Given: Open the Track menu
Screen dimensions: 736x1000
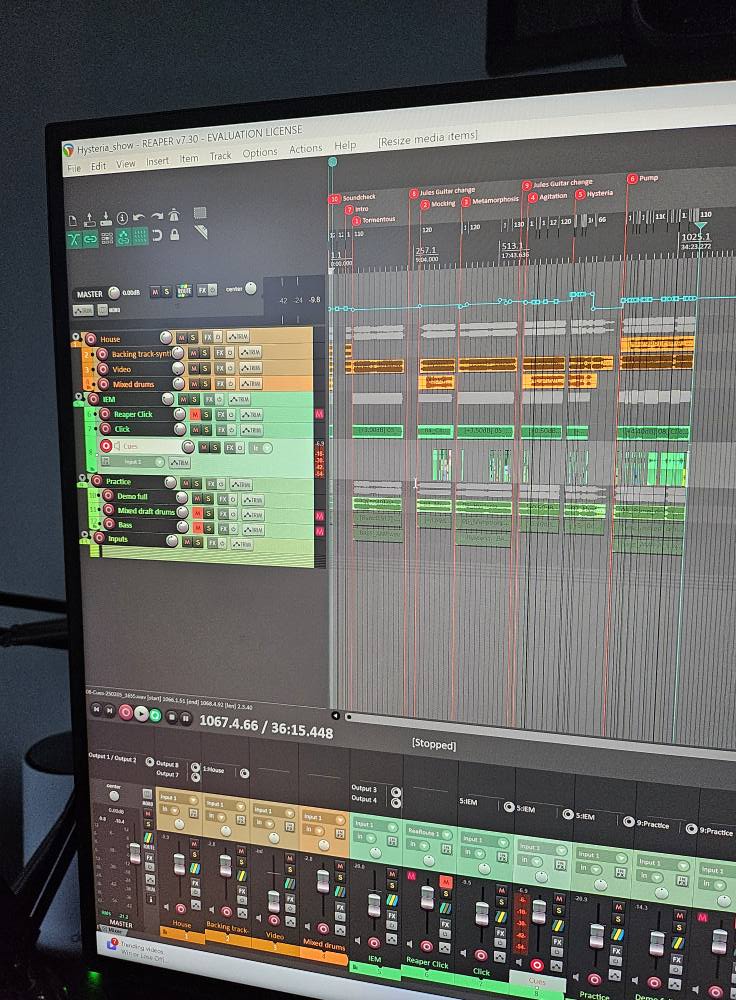Looking at the screenshot, I should pos(221,156).
